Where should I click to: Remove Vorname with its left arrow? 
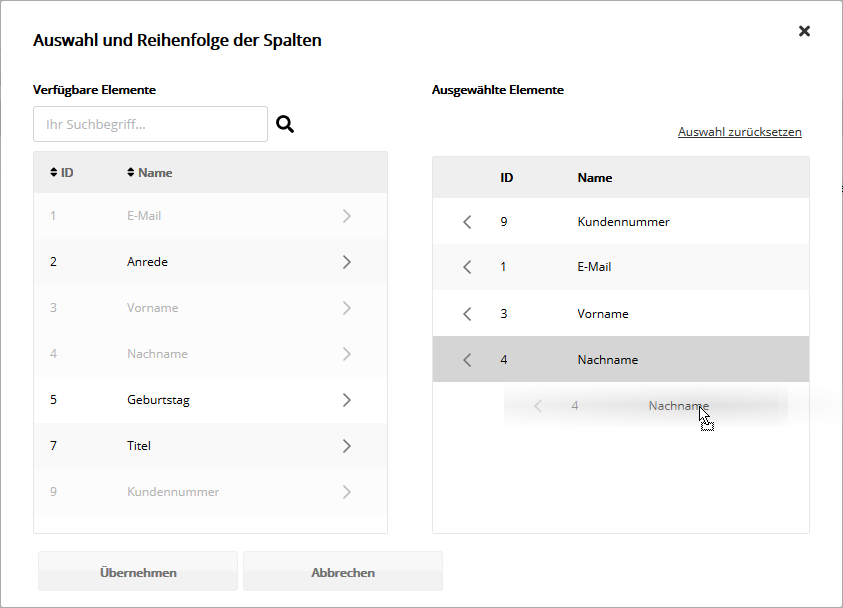tap(467, 314)
